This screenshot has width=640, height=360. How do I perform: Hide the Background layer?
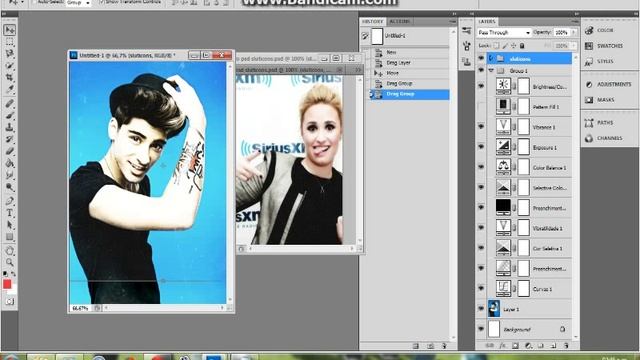[481, 329]
